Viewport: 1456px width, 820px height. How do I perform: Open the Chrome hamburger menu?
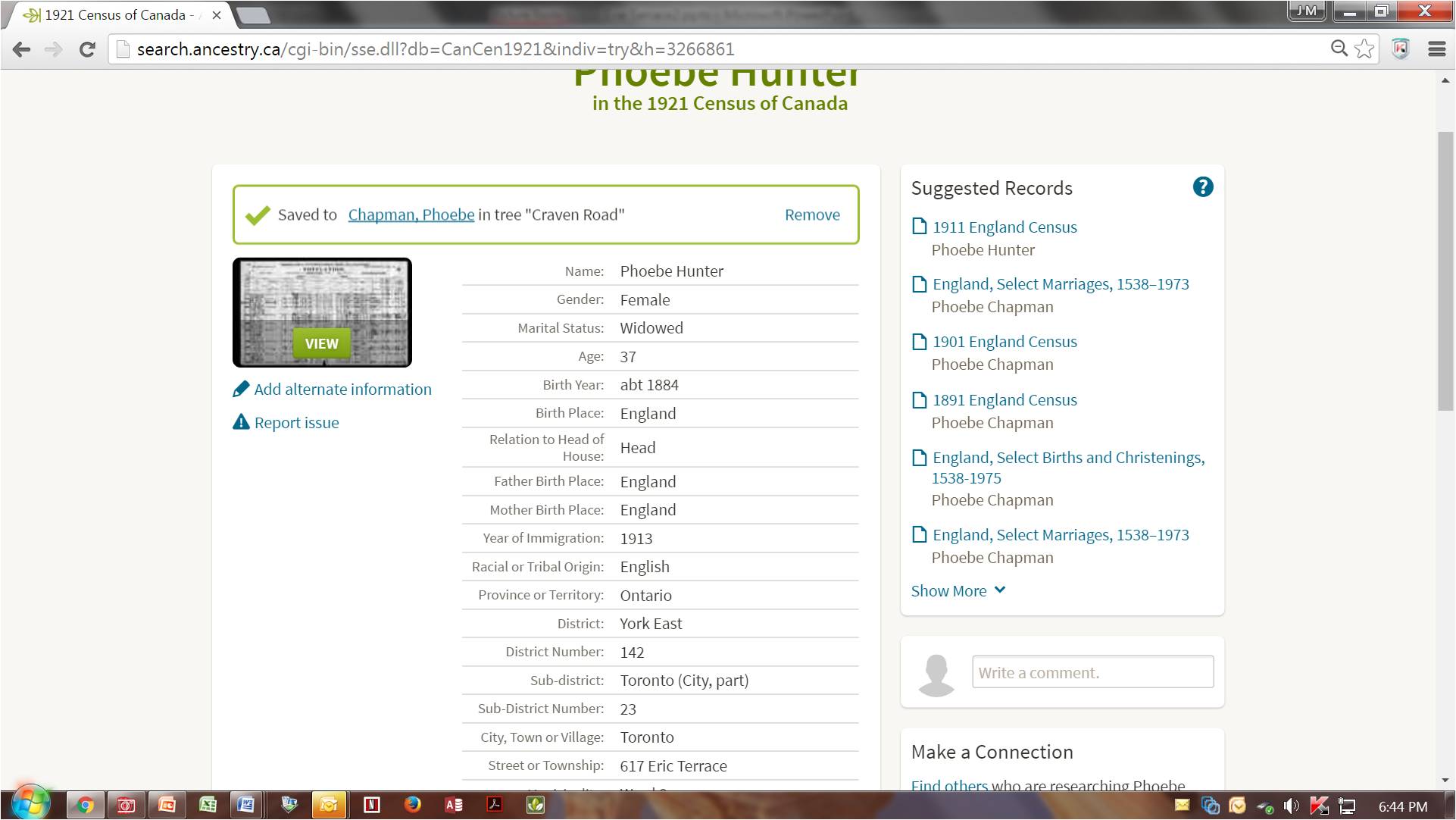pyautogui.click(x=1436, y=49)
